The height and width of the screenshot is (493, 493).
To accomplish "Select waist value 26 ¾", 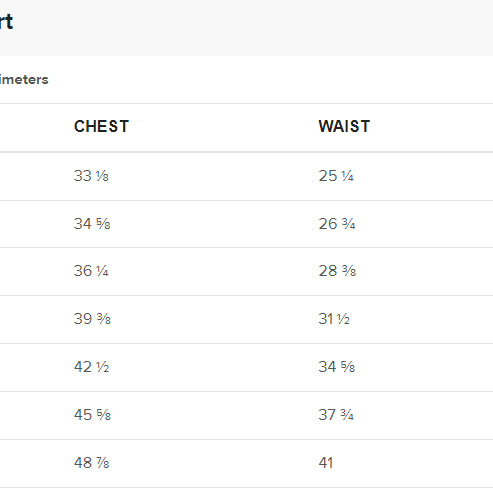I will click(337, 224).
